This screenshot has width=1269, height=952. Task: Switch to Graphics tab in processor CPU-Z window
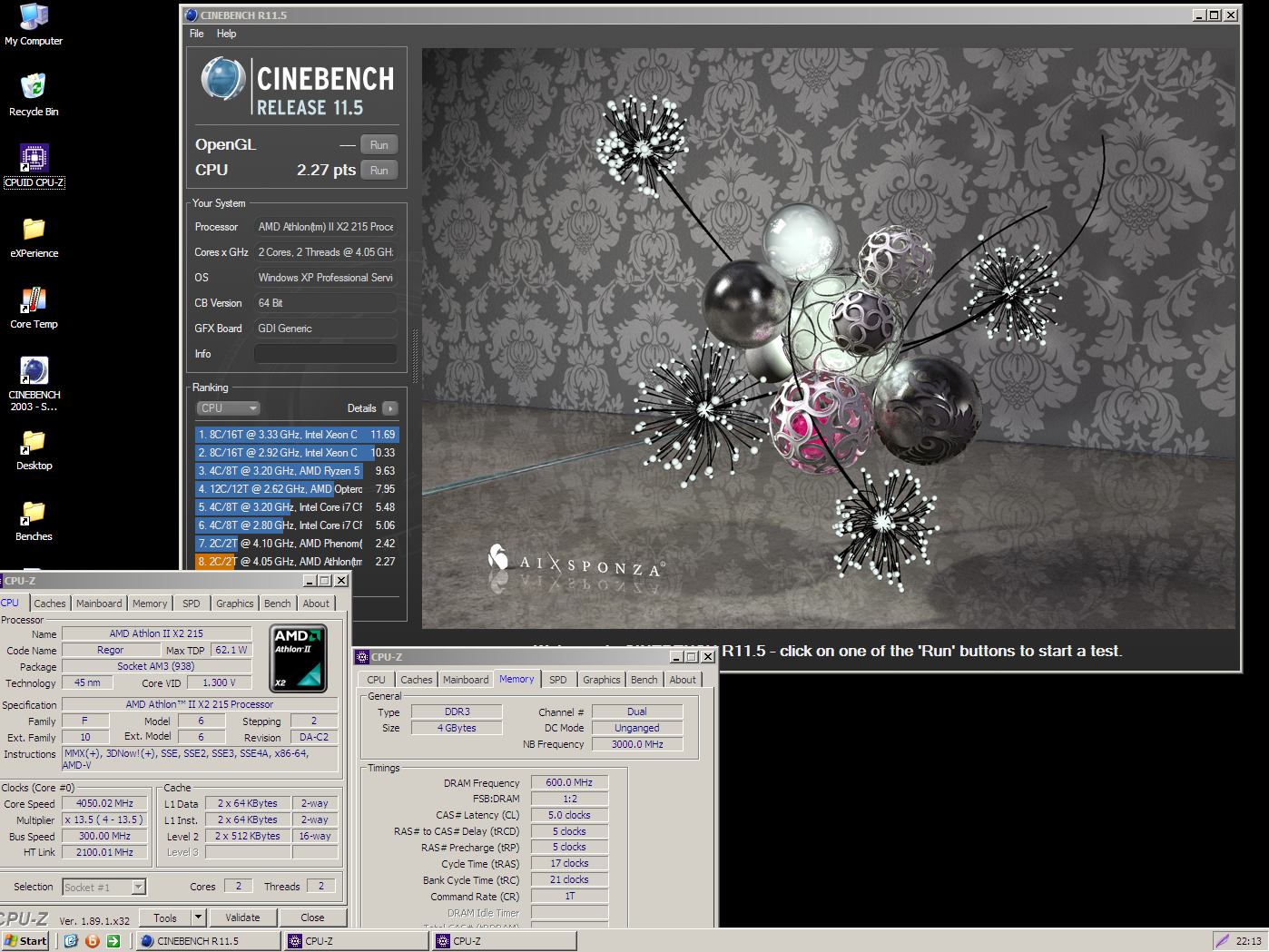[x=235, y=604]
